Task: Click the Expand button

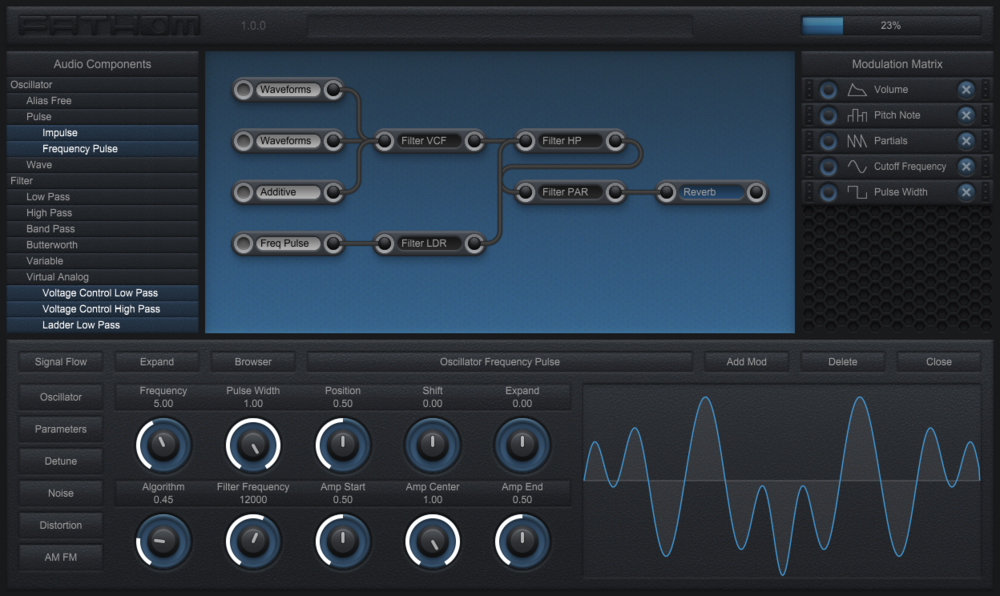Action: tap(157, 361)
